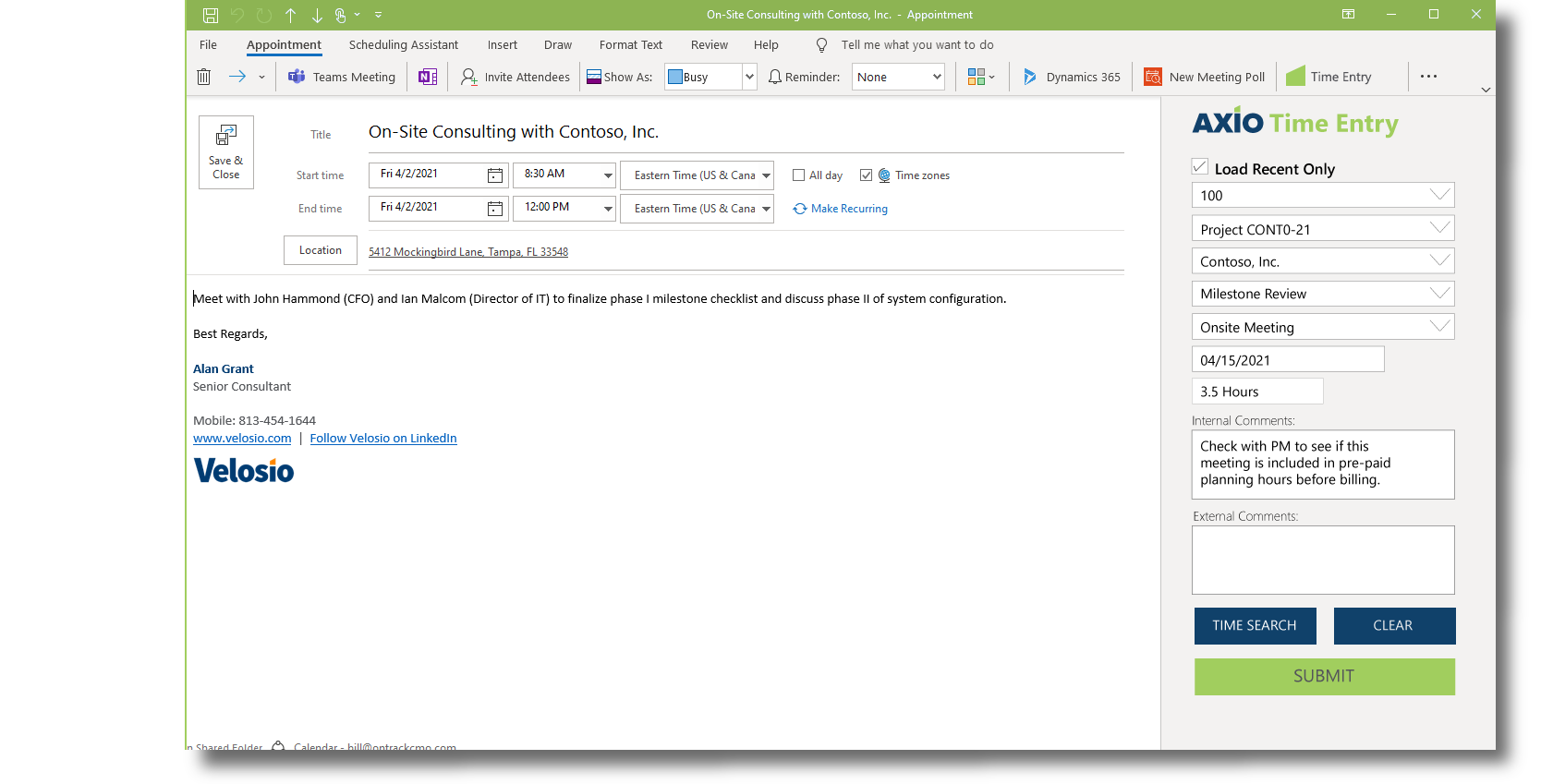
Task: Click the green SUBMIT button
Action: [x=1324, y=677]
